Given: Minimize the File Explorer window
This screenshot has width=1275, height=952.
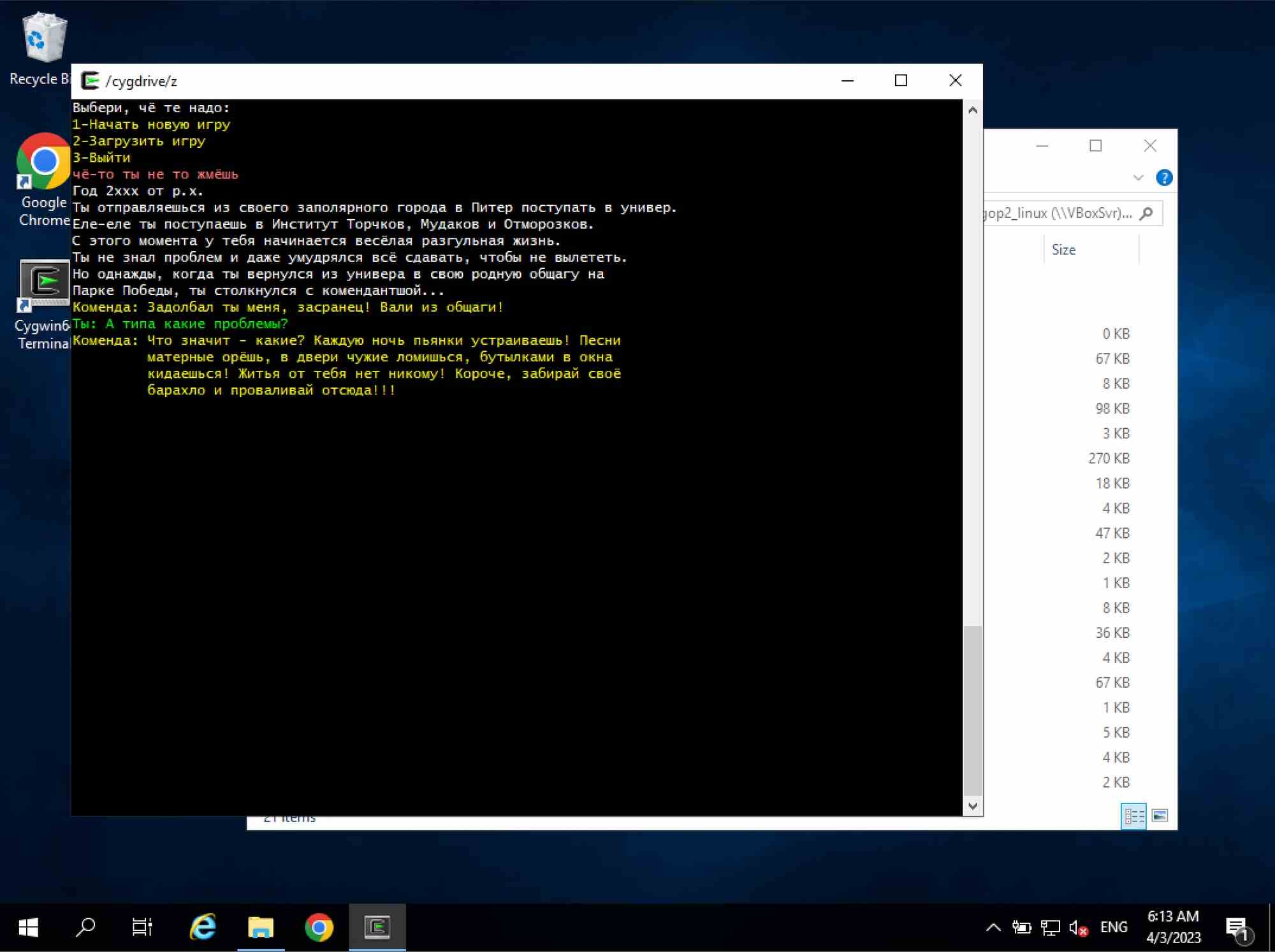Looking at the screenshot, I should coord(1042,146).
